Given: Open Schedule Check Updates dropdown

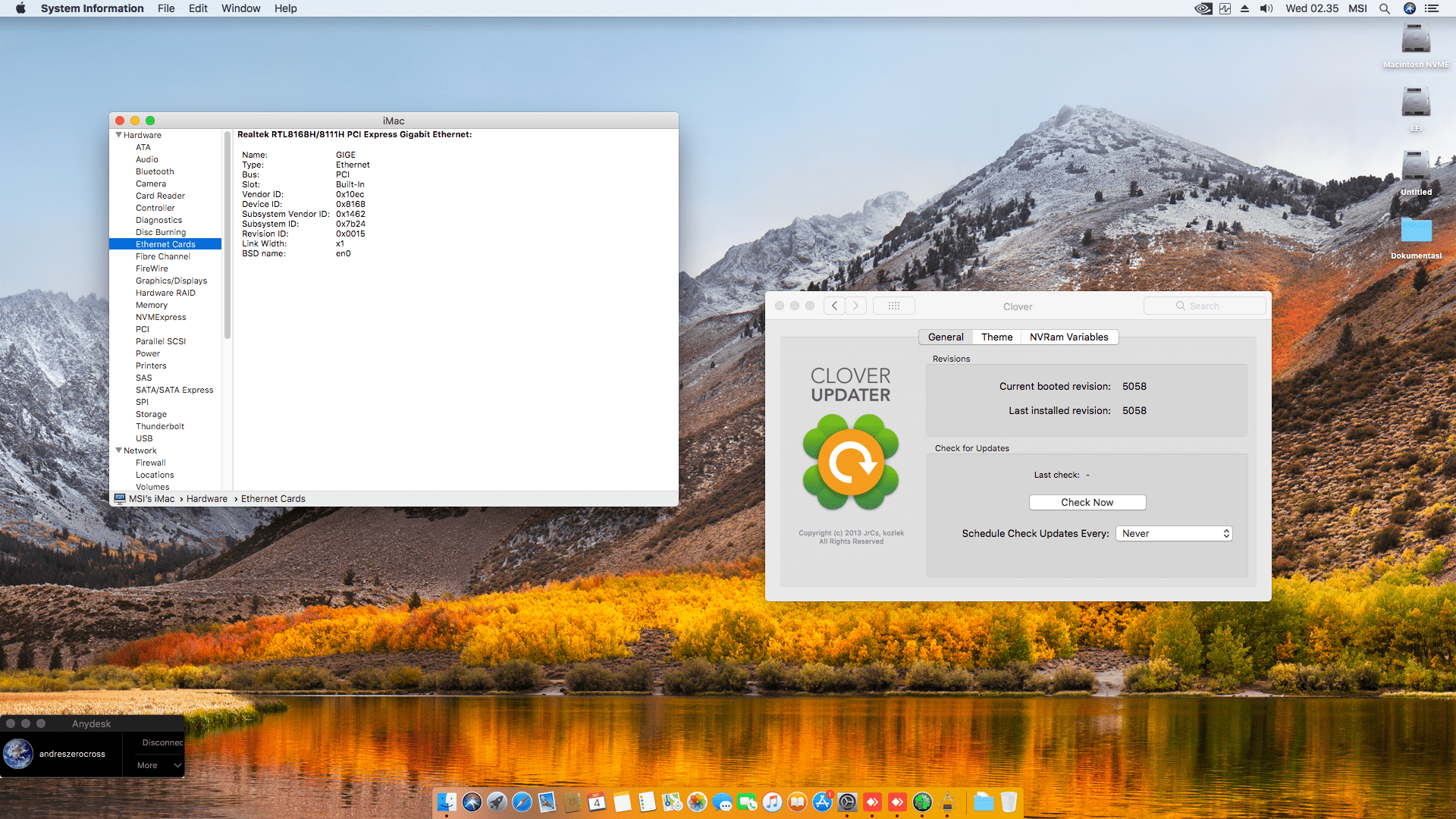Looking at the screenshot, I should pyautogui.click(x=1173, y=533).
